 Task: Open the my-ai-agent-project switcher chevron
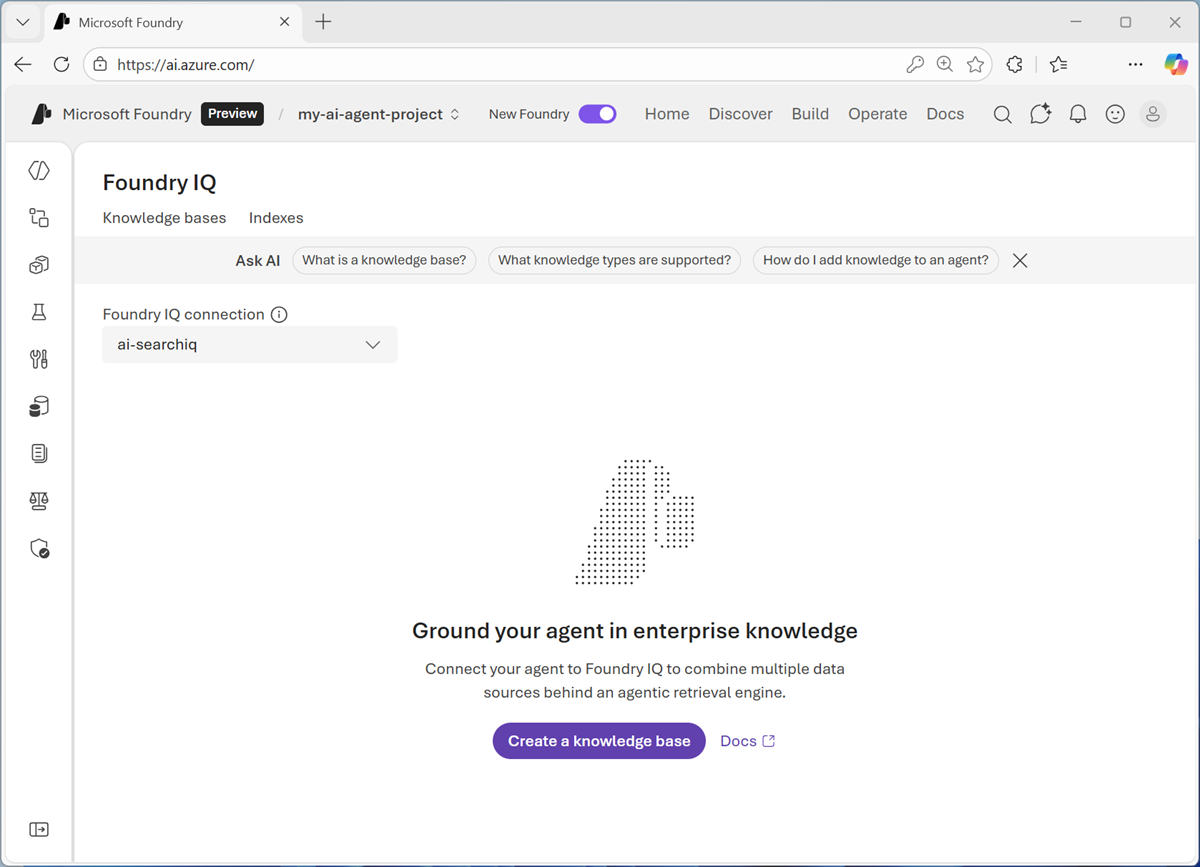tap(455, 114)
